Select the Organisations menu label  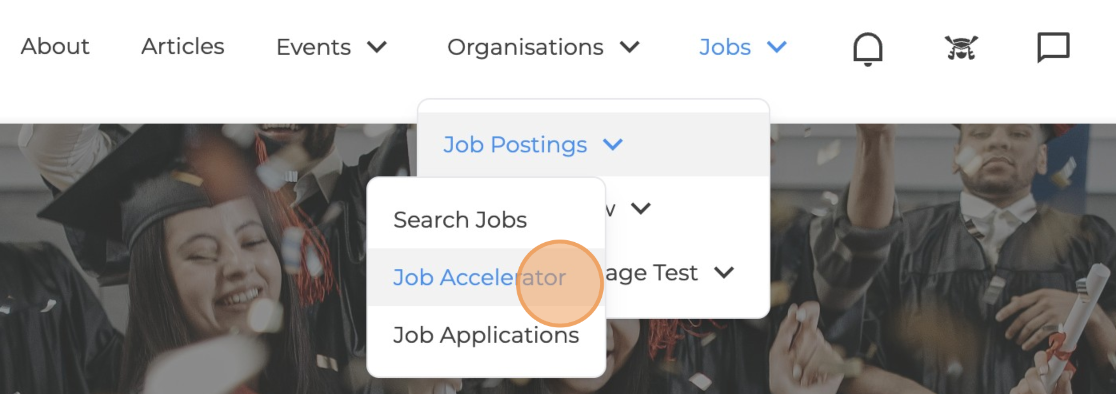[525, 47]
